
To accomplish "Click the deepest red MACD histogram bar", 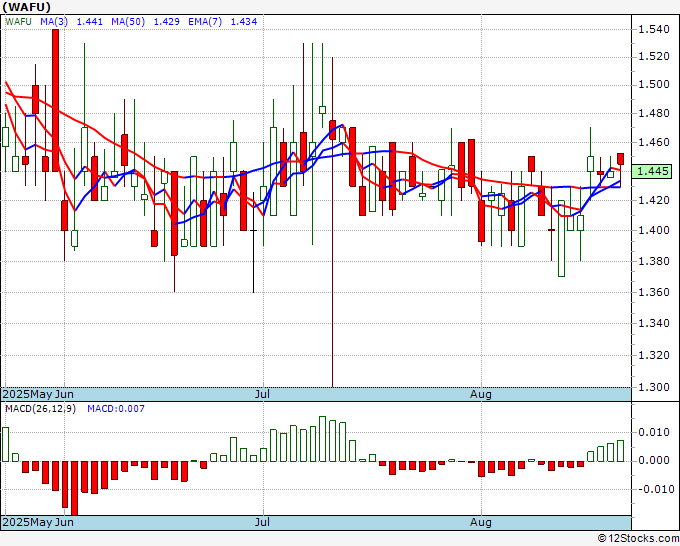I will pos(75,488).
